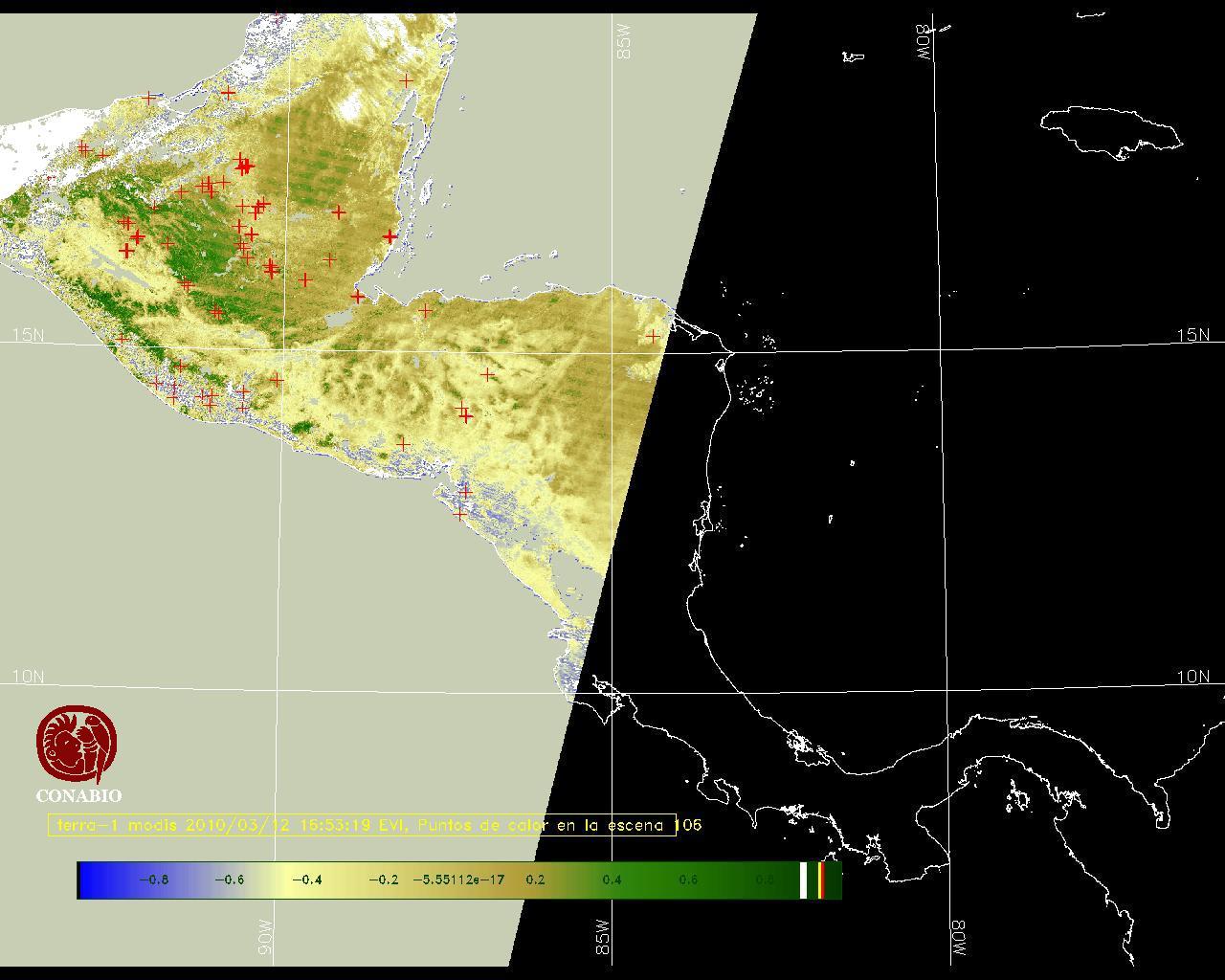Click the -0.8 blue color bar value
The height and width of the screenshot is (980, 1225).
click(x=153, y=880)
